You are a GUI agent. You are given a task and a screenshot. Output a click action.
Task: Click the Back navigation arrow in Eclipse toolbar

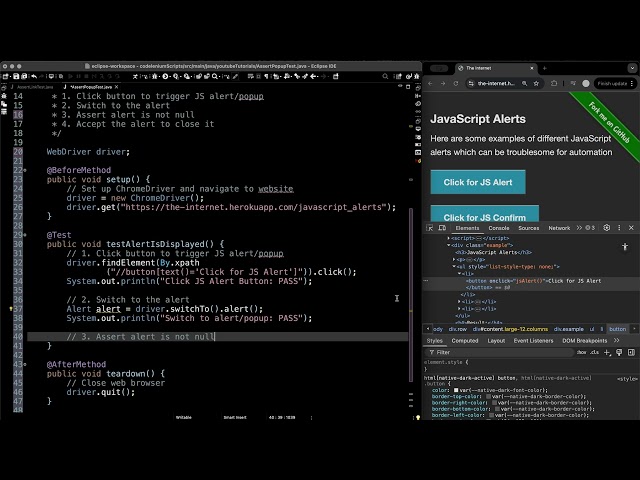tap(313, 76)
